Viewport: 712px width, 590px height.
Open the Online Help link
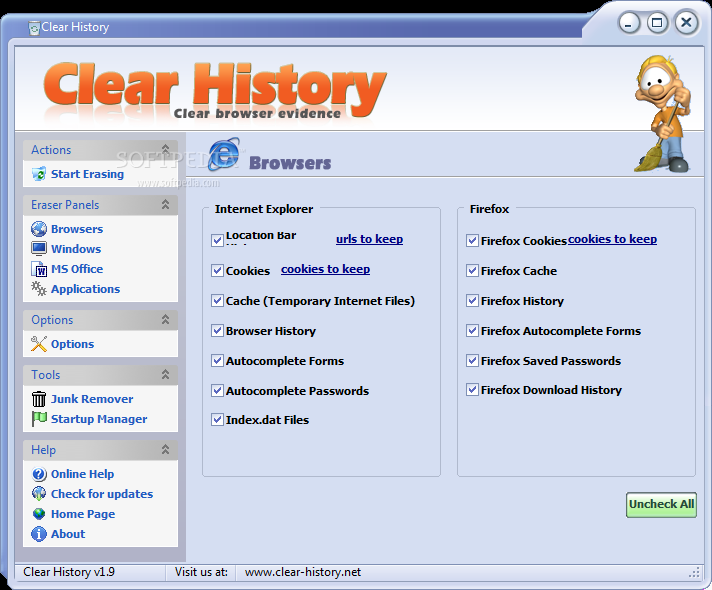[82, 474]
